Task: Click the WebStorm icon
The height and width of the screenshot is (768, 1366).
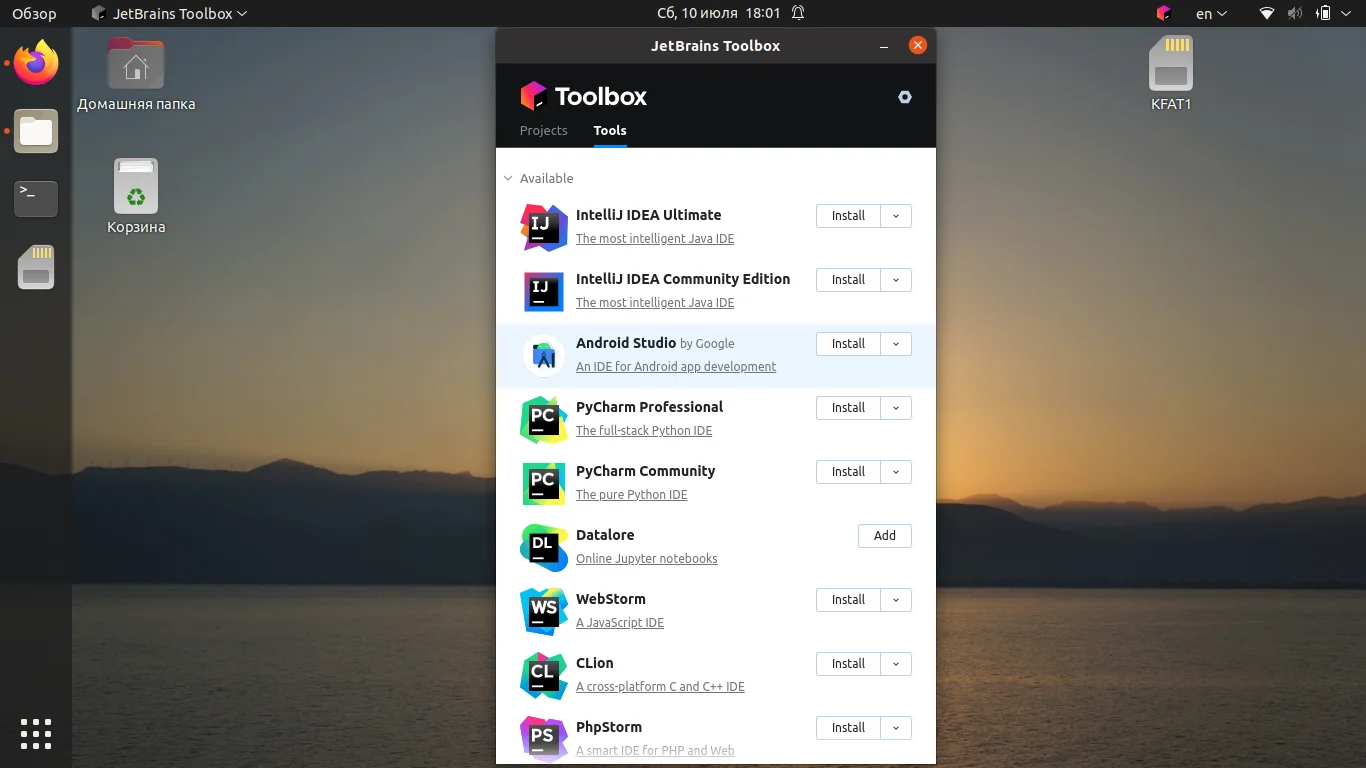Action: 544,611
